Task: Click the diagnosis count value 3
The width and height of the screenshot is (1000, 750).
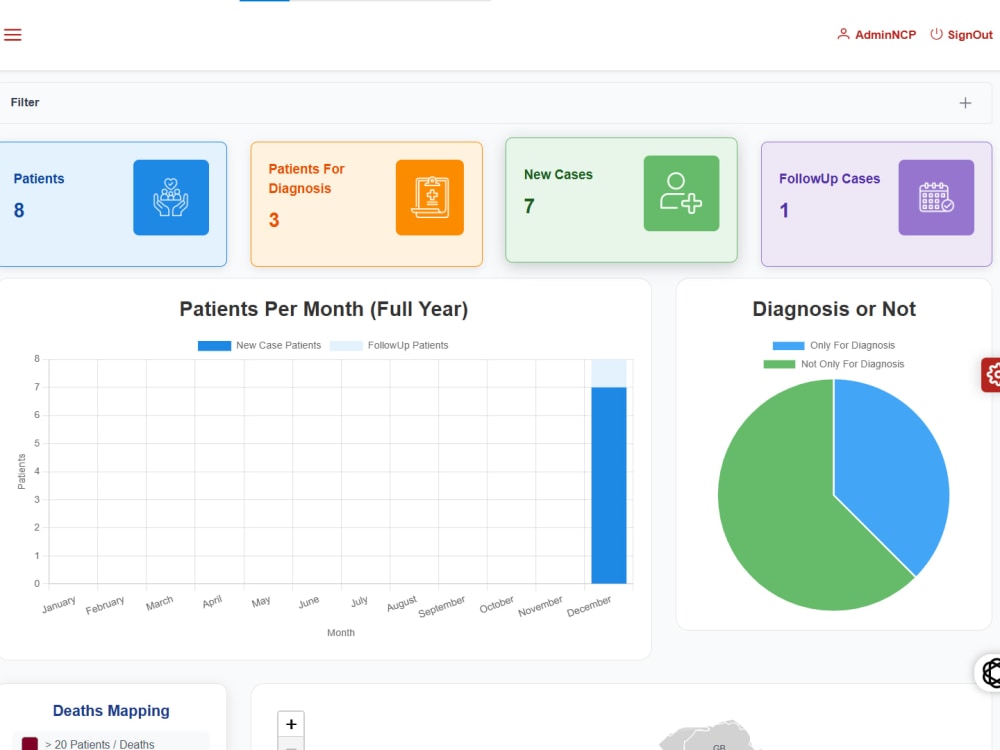Action: (274, 220)
